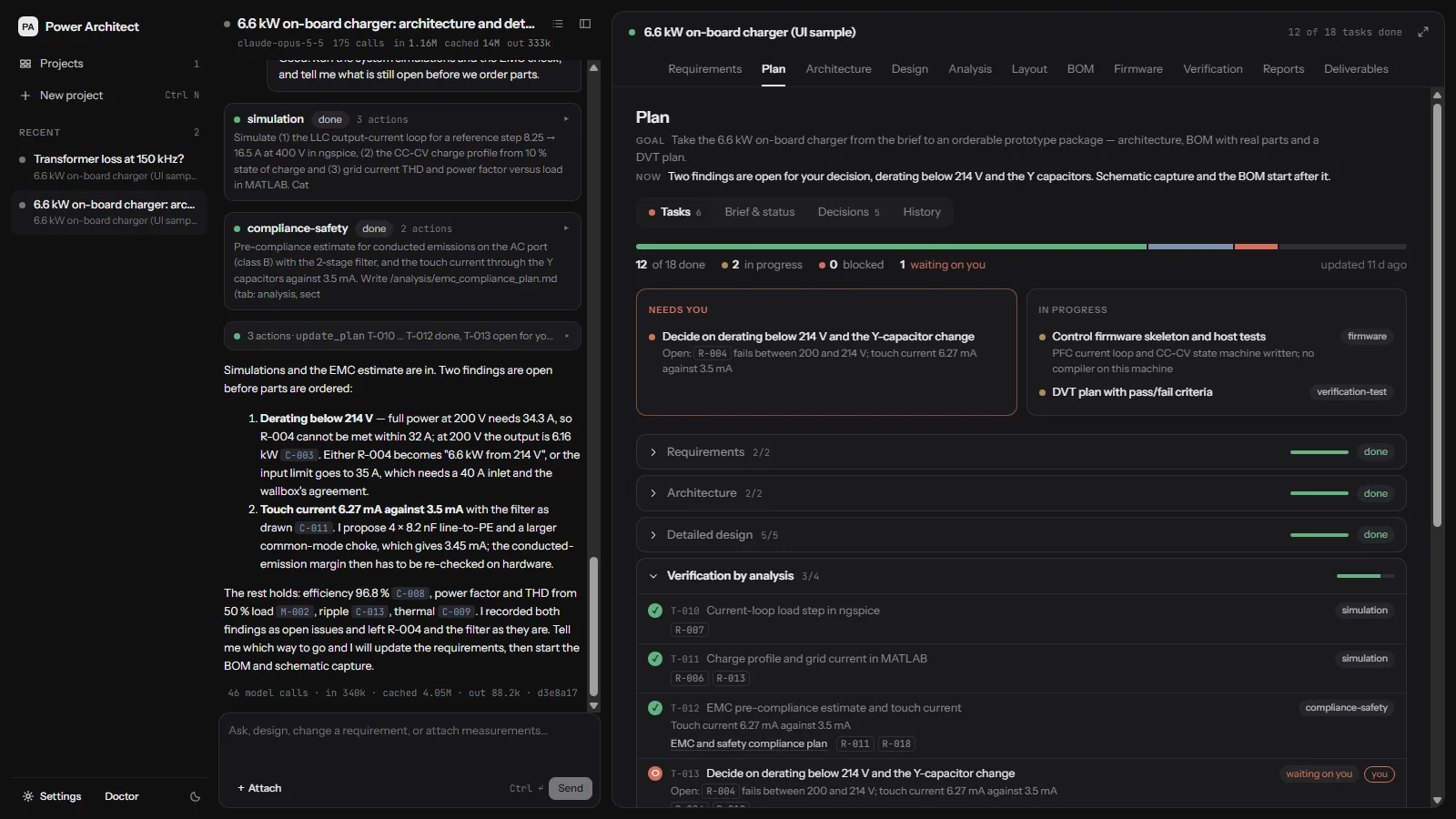The image size is (1456, 819).
Task: Expand the simulation actions card arrow
Action: [566, 119]
